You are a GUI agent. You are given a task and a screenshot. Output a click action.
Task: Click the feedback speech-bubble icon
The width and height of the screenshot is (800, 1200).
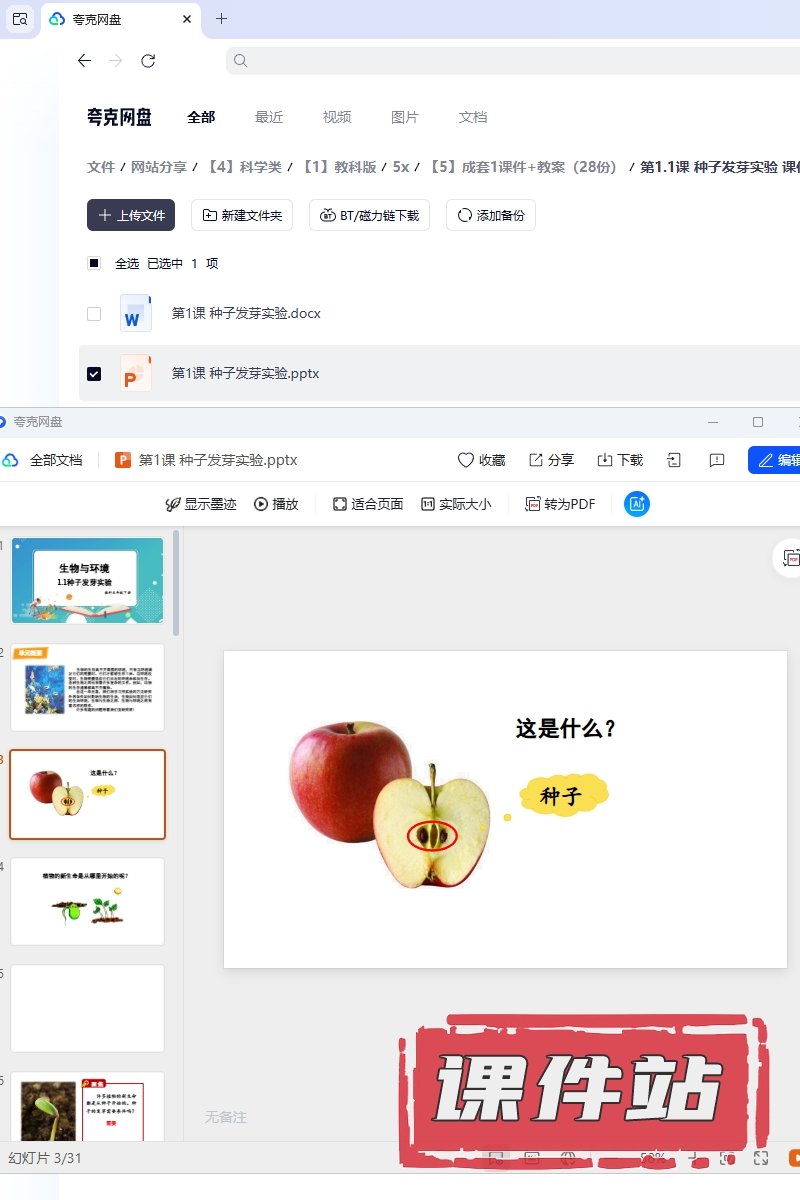tap(716, 460)
